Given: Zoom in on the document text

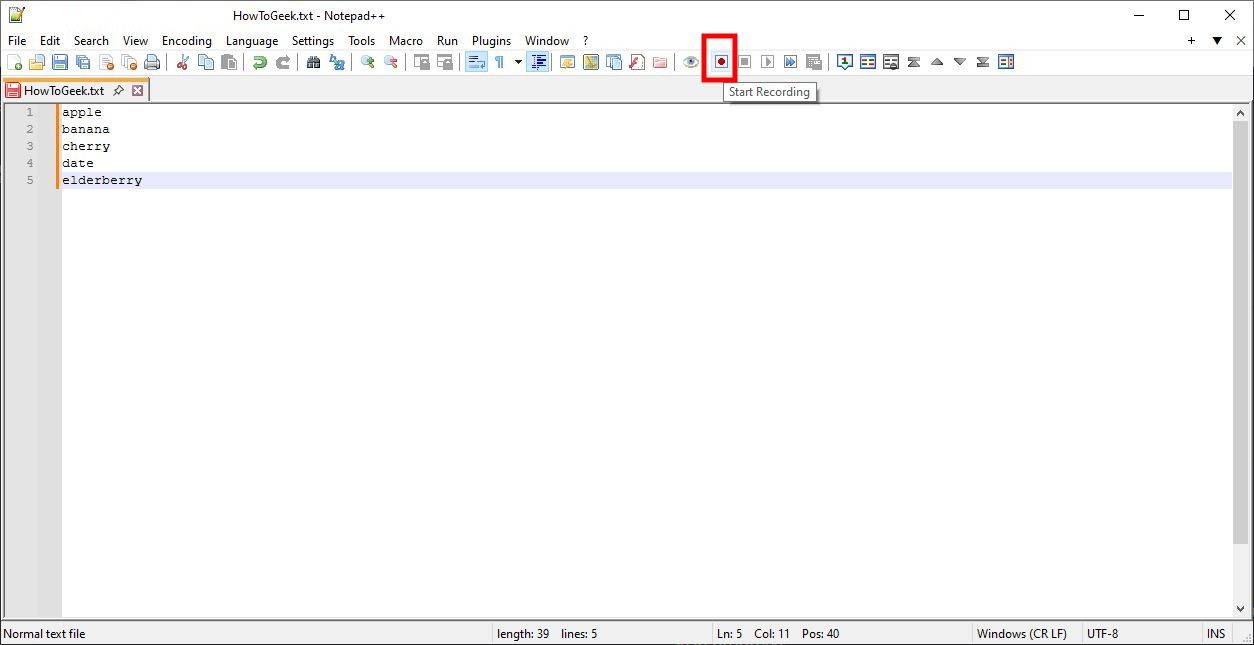Looking at the screenshot, I should click(x=365, y=61).
